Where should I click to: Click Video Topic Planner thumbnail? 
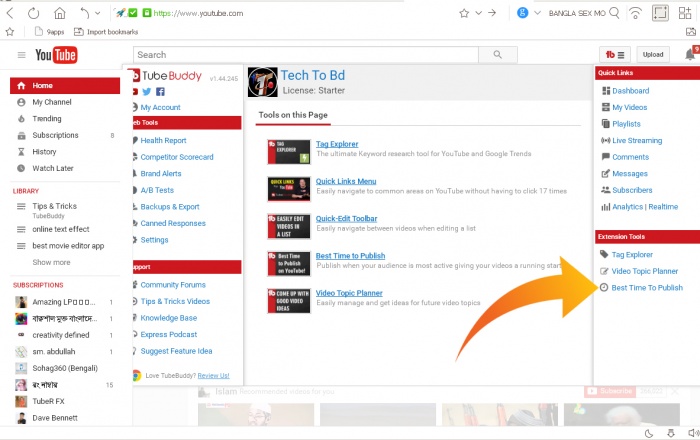coord(289,301)
